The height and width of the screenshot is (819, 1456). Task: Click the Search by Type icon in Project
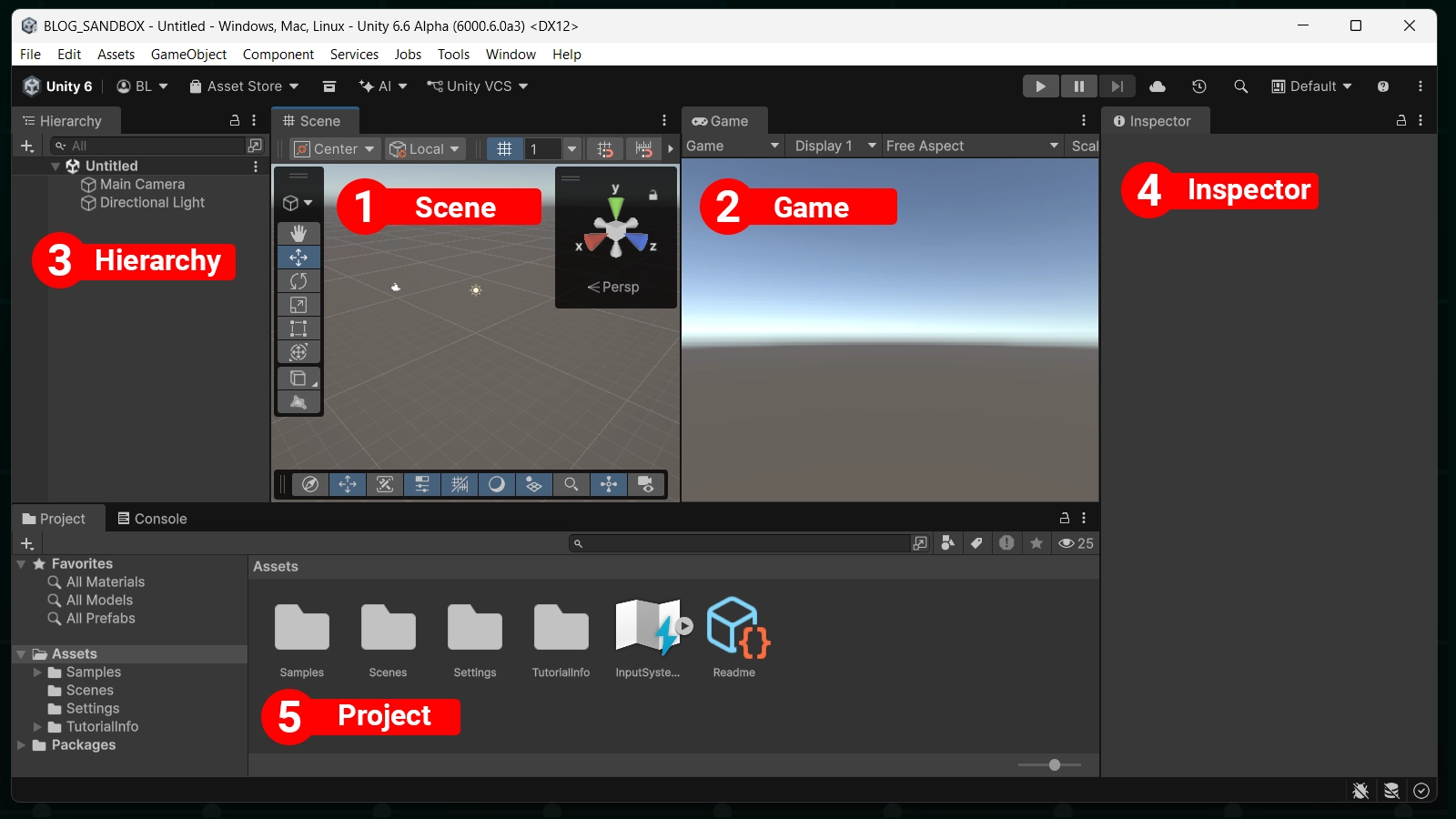pyautogui.click(x=947, y=543)
